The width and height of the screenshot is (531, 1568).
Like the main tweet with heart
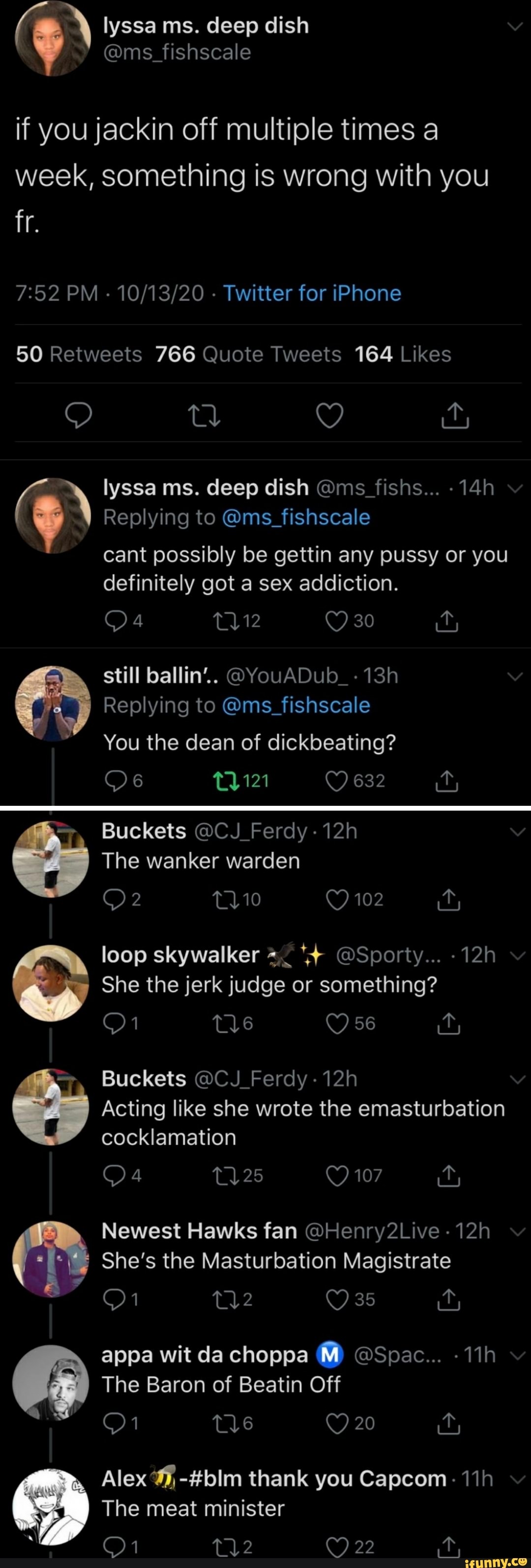point(330,415)
